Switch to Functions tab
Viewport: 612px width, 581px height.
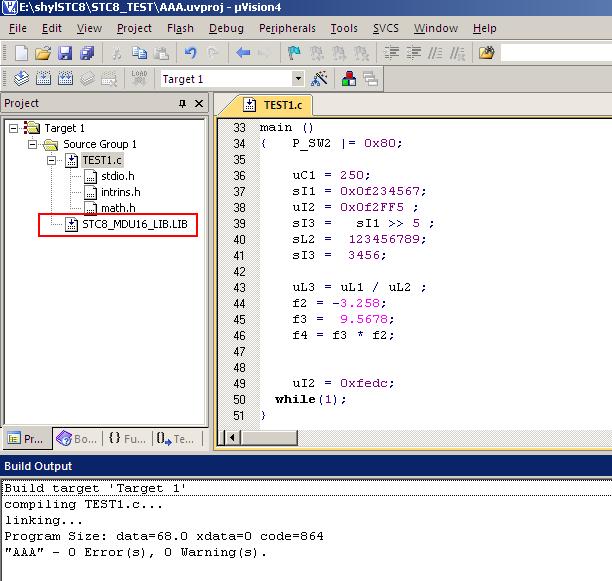tap(127, 439)
